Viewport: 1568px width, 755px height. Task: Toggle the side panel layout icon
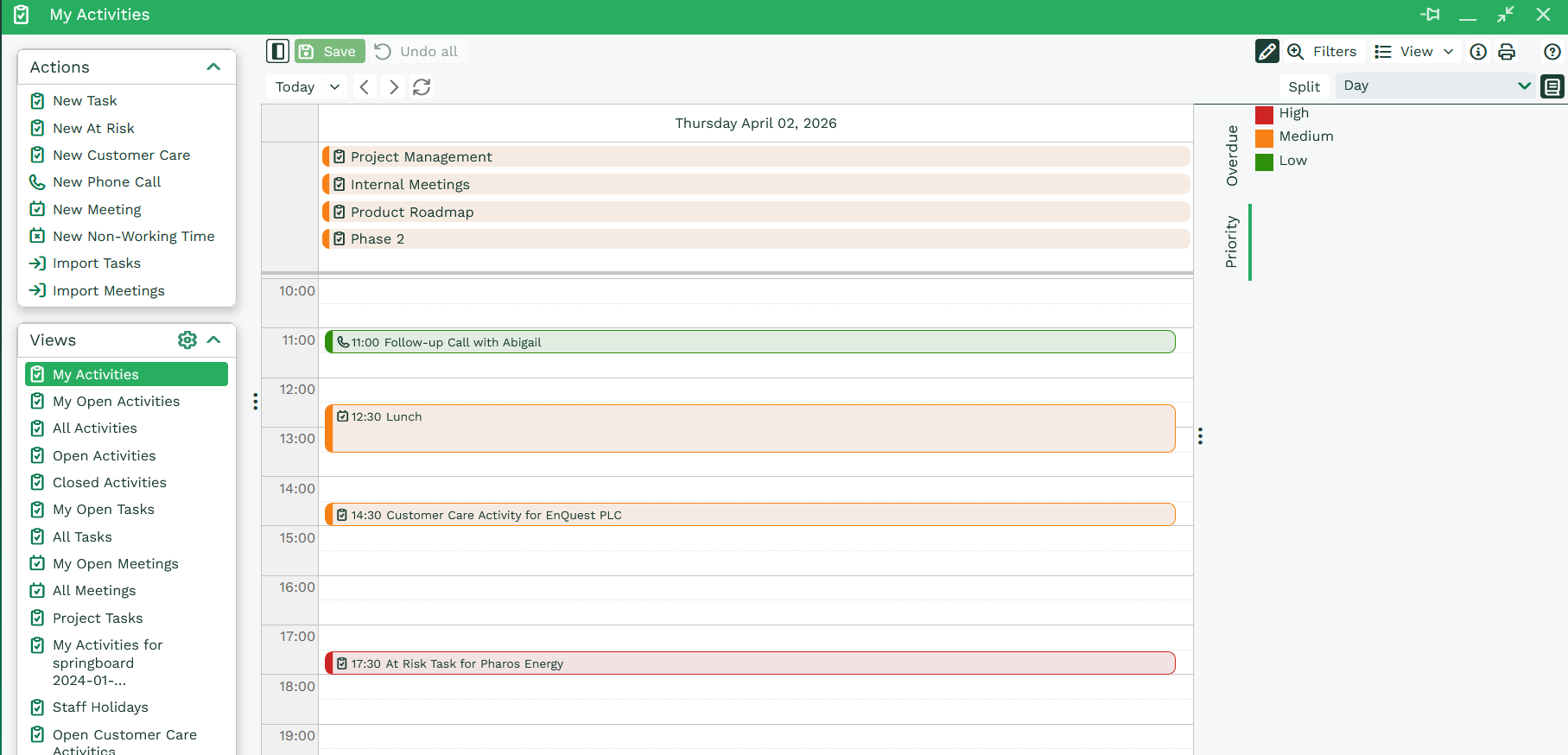coord(277,52)
